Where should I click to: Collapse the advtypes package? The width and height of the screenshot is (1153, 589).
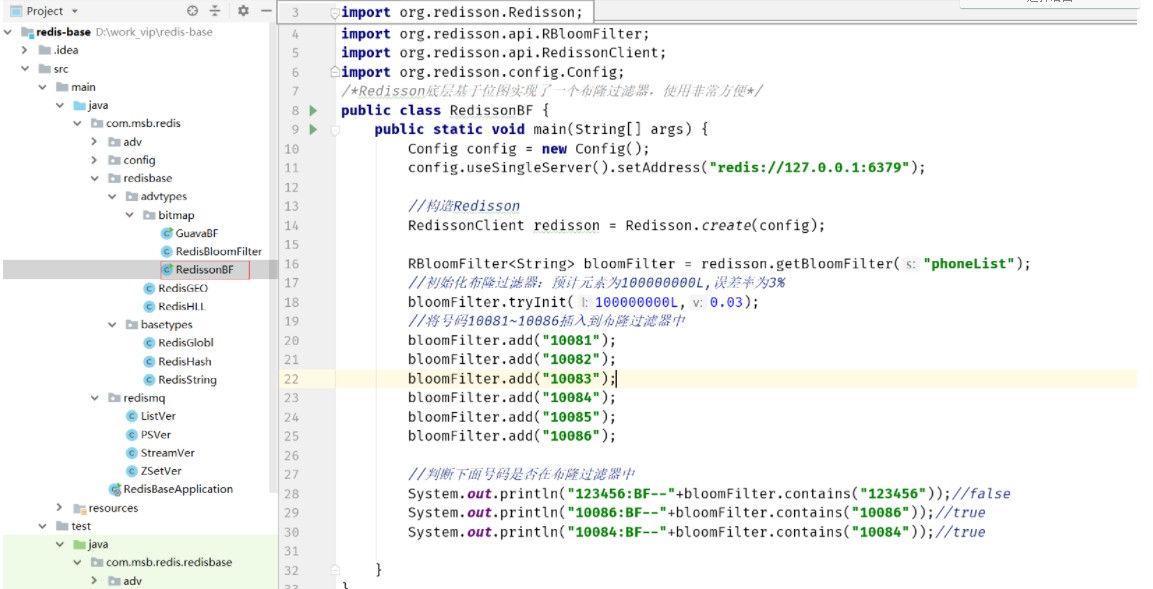point(113,196)
